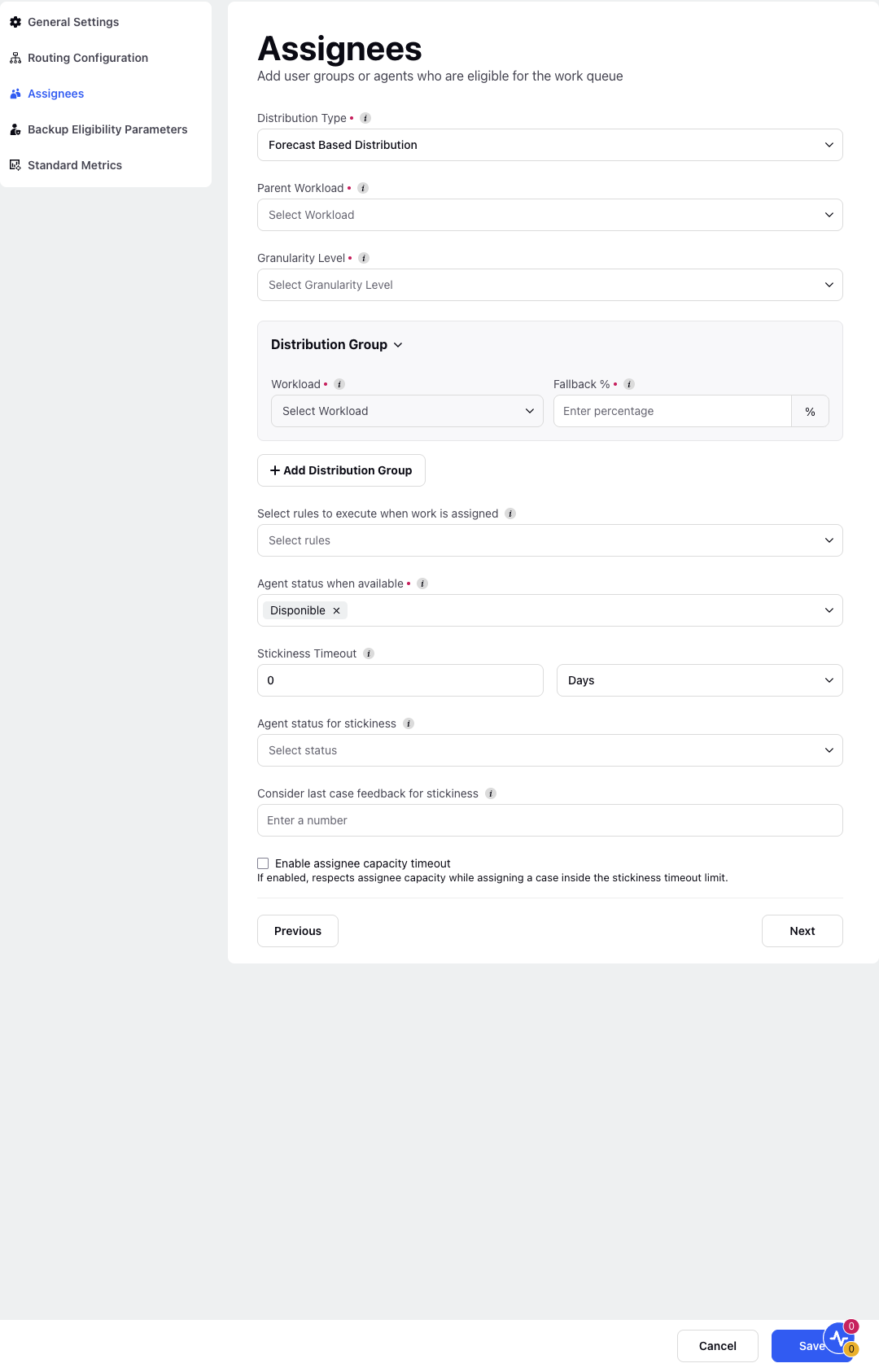Remove the Disponible status tag

click(336, 610)
